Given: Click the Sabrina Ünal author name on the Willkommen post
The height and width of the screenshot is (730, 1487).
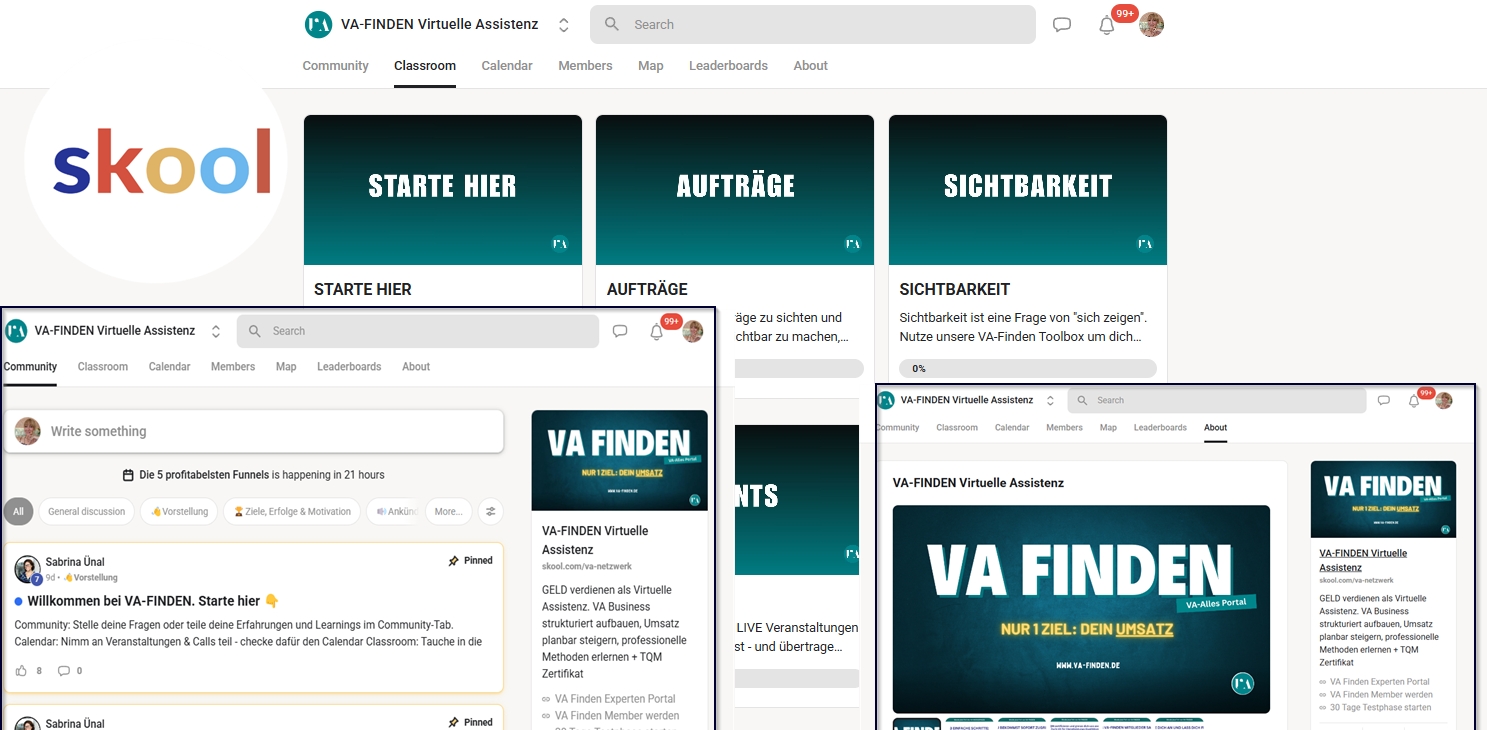Looking at the screenshot, I should pos(75,562).
